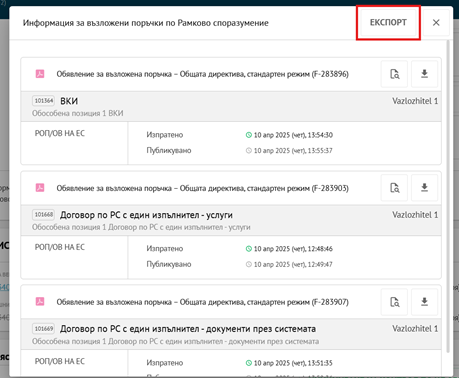Click the sent timestamp 10 апр 2025 13:54:30
The height and width of the screenshot is (378, 459).
[293, 135]
